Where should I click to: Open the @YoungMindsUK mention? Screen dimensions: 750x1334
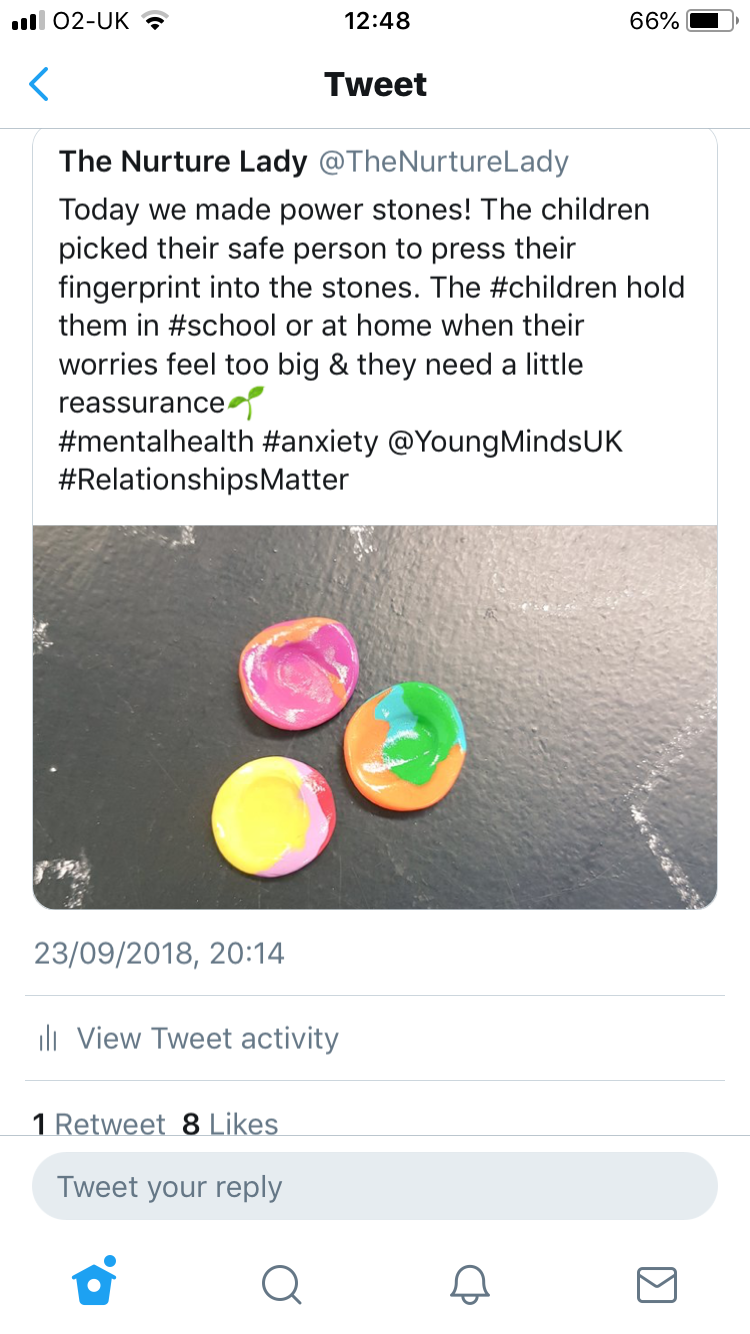point(505,441)
